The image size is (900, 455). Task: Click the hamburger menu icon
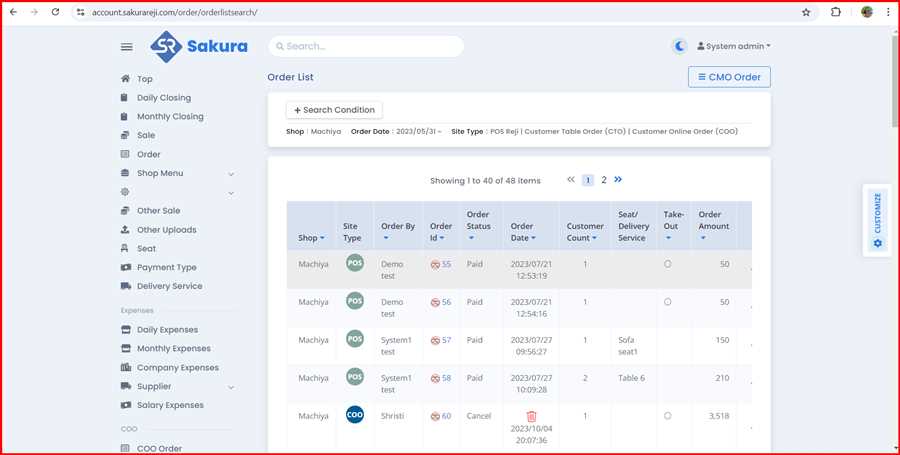click(126, 47)
